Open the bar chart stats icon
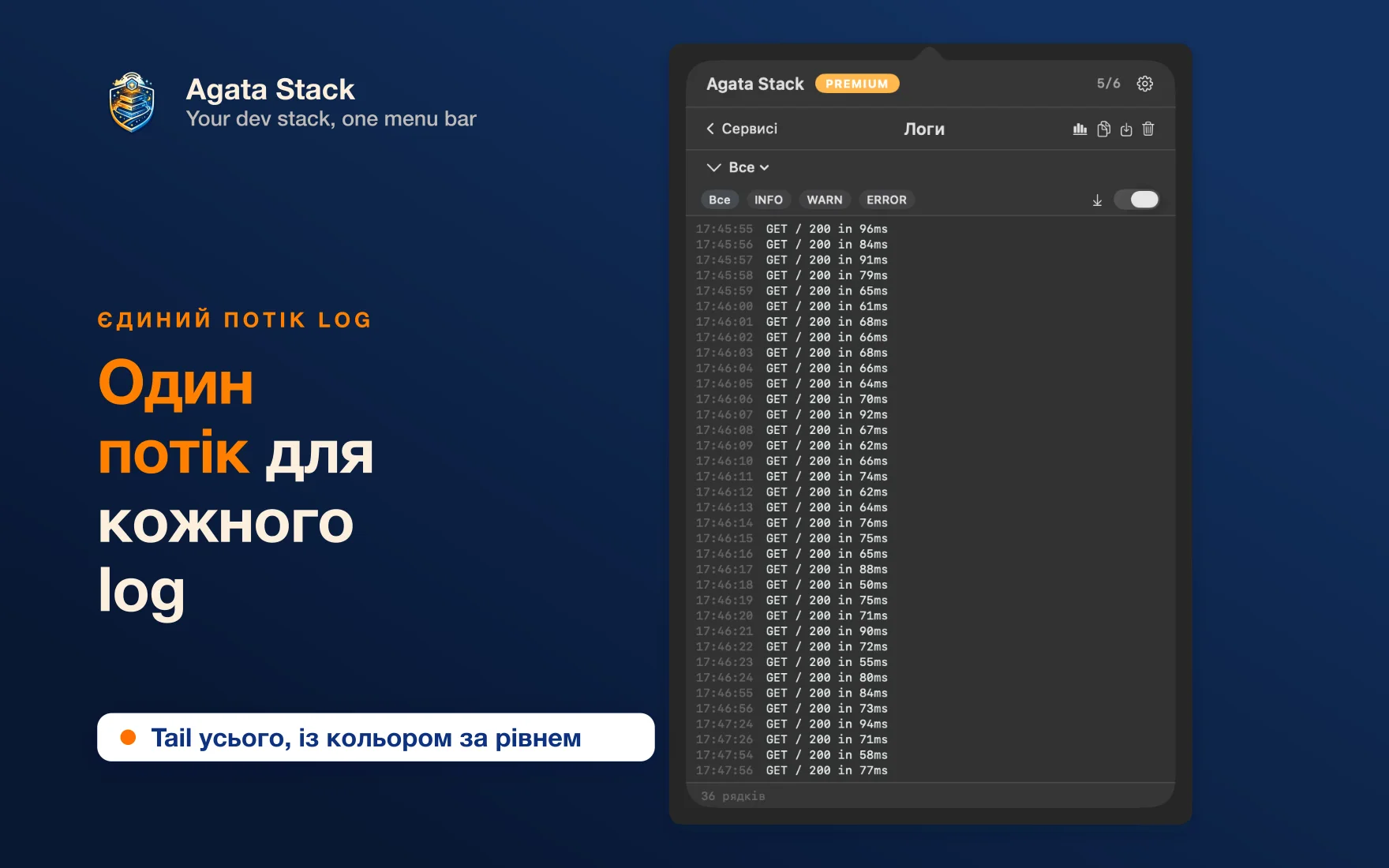The height and width of the screenshot is (868, 1389). pyautogui.click(x=1080, y=129)
